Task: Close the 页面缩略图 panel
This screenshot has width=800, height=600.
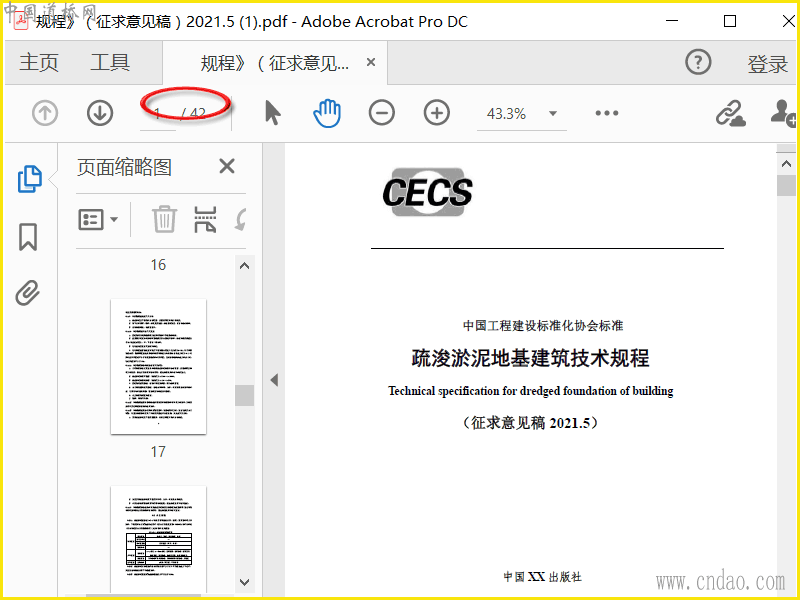Action: [x=227, y=166]
